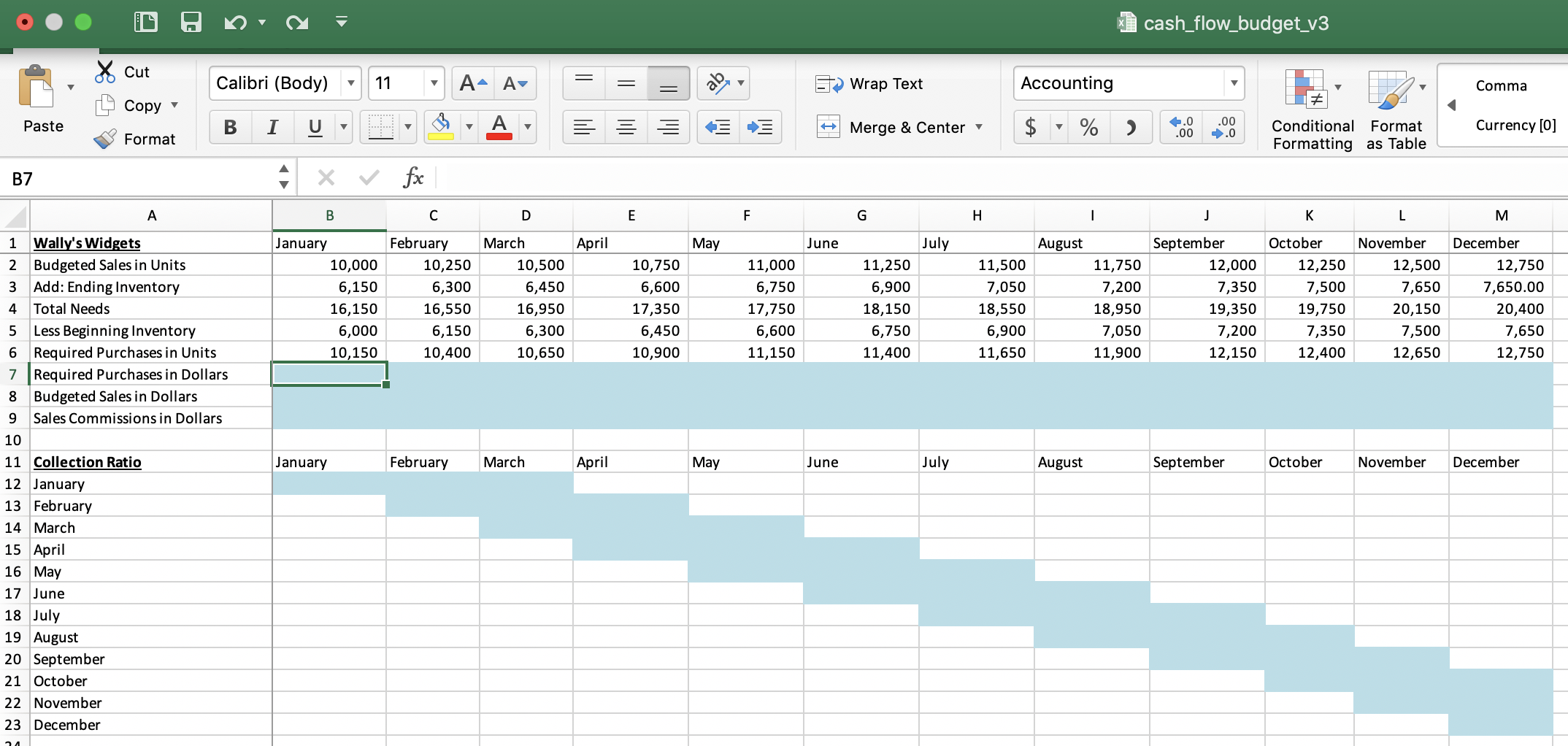Select the Comma style entry
This screenshot has height=746, width=1568.
point(1500,85)
